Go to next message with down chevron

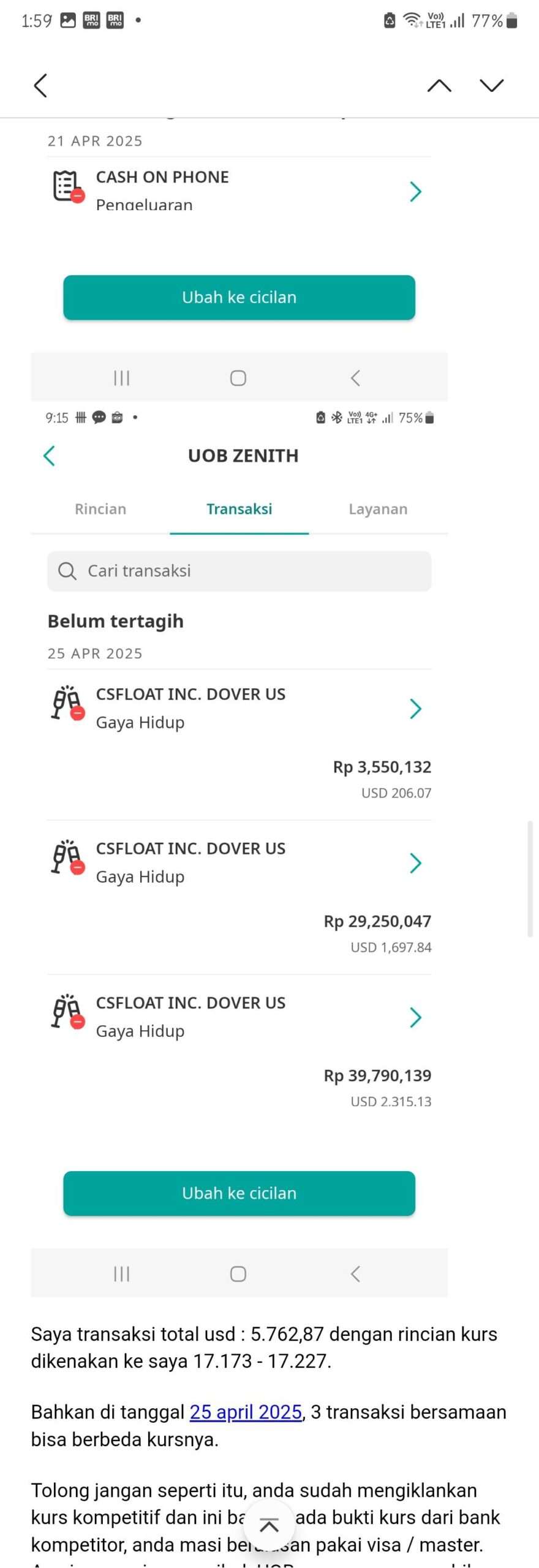pyautogui.click(x=491, y=85)
